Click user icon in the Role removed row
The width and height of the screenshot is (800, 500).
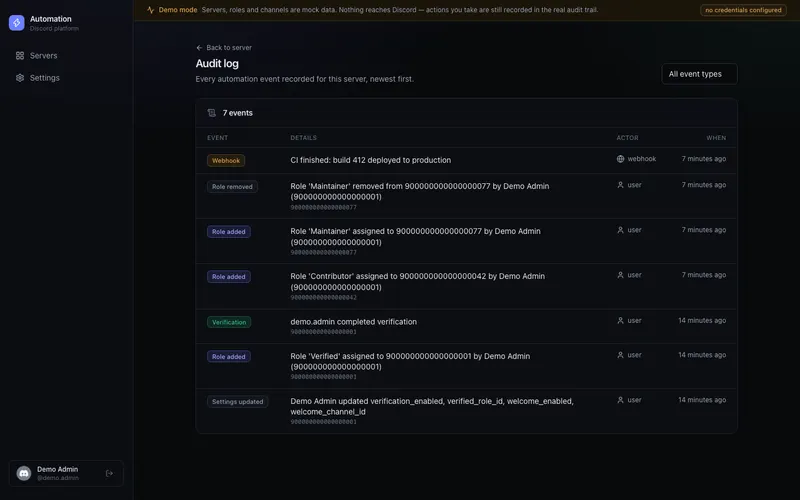point(620,185)
